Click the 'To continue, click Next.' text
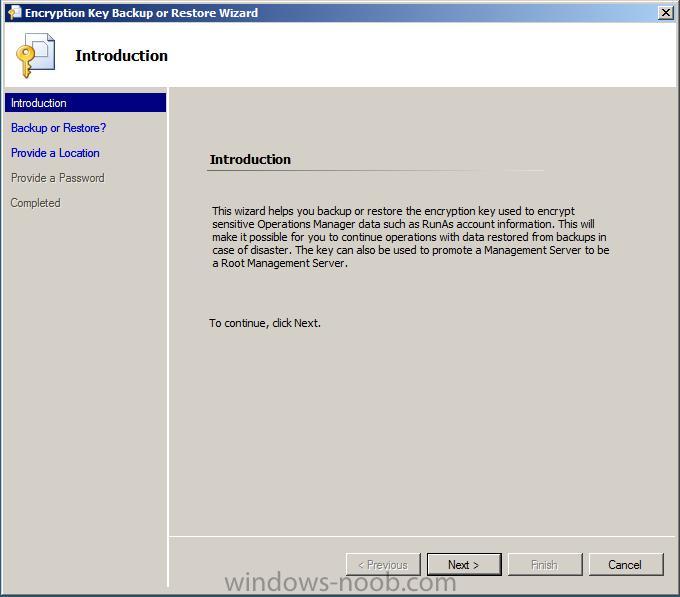Image resolution: width=680 pixels, height=597 pixels. tap(265, 323)
